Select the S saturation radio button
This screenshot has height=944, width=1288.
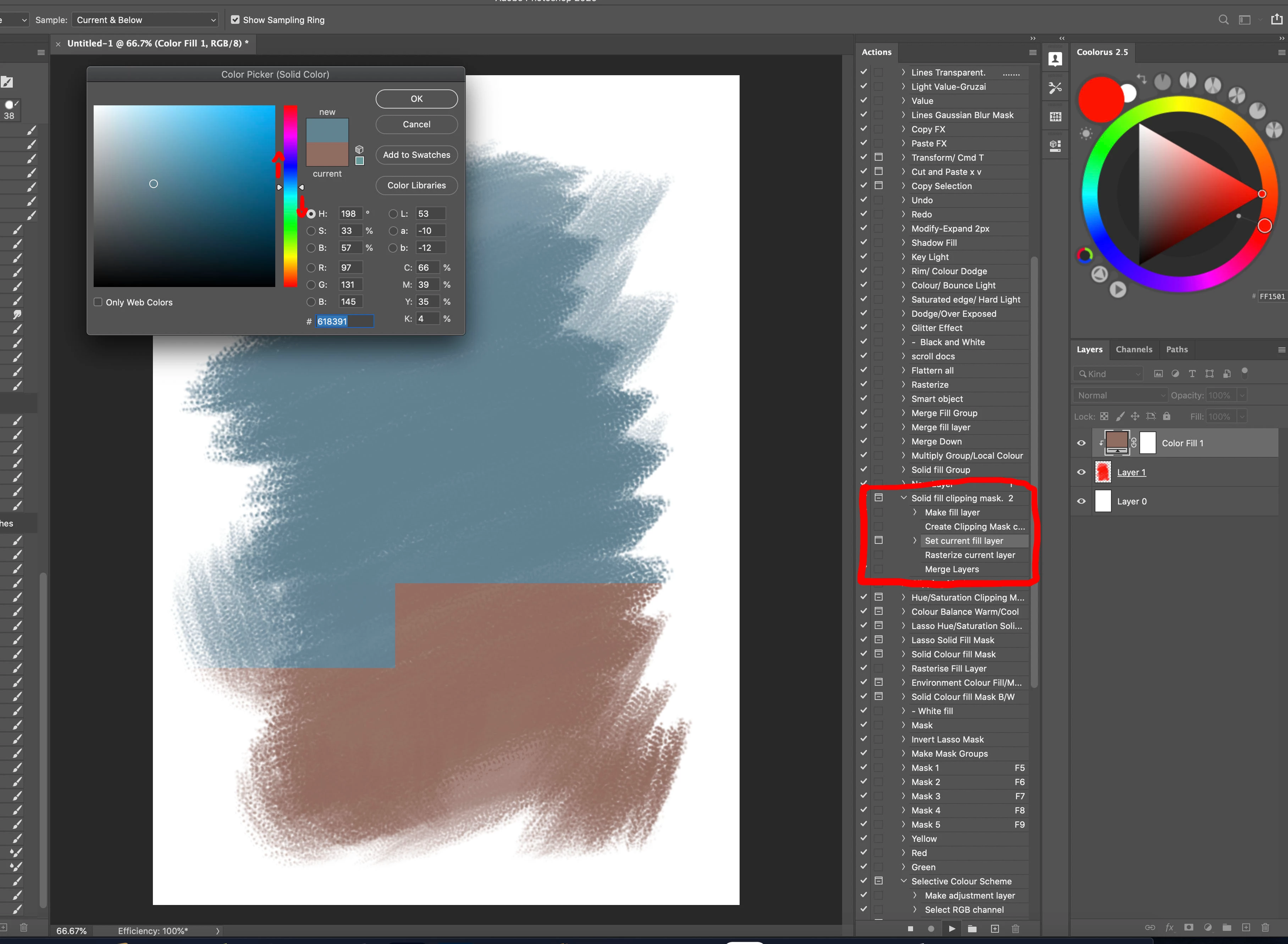point(311,231)
